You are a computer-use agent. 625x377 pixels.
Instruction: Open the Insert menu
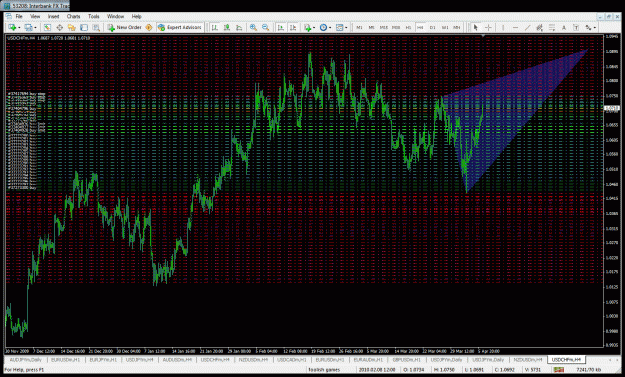[x=53, y=16]
